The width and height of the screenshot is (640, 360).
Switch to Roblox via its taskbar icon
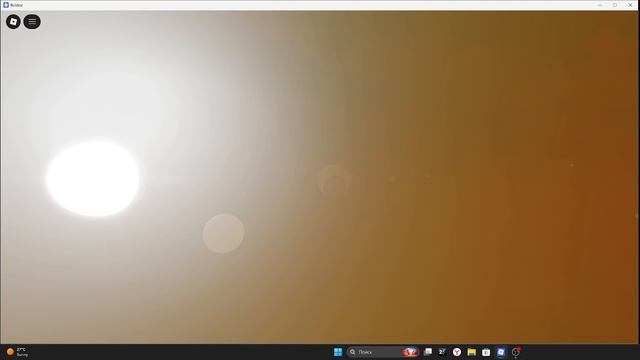tap(501, 352)
